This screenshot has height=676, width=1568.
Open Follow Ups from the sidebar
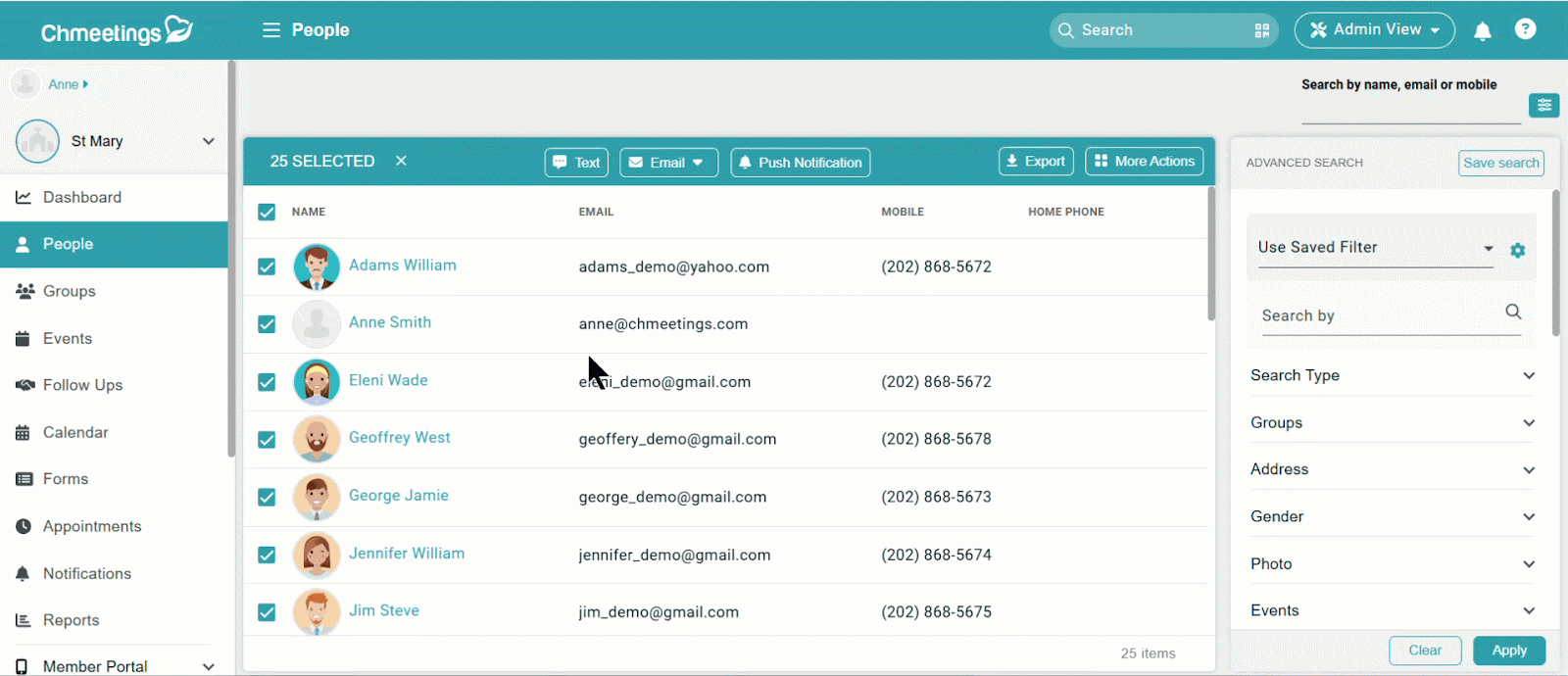(x=82, y=385)
